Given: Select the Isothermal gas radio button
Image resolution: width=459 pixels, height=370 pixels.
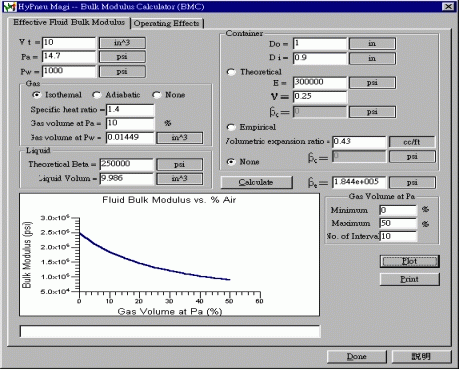Looking at the screenshot, I should pyautogui.click(x=36, y=95).
